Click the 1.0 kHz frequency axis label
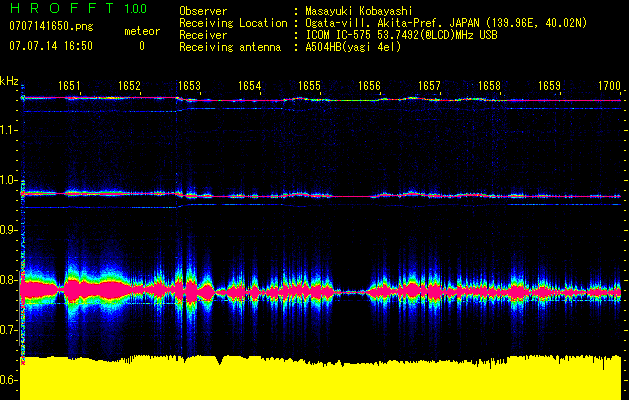 [x=8, y=180]
